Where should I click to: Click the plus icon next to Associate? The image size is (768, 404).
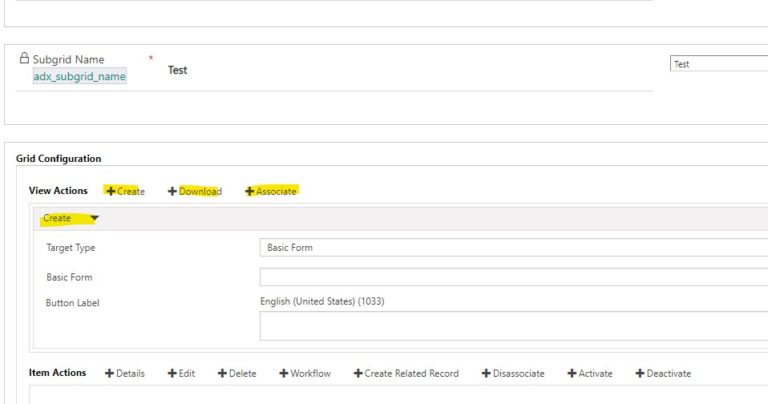[249, 191]
